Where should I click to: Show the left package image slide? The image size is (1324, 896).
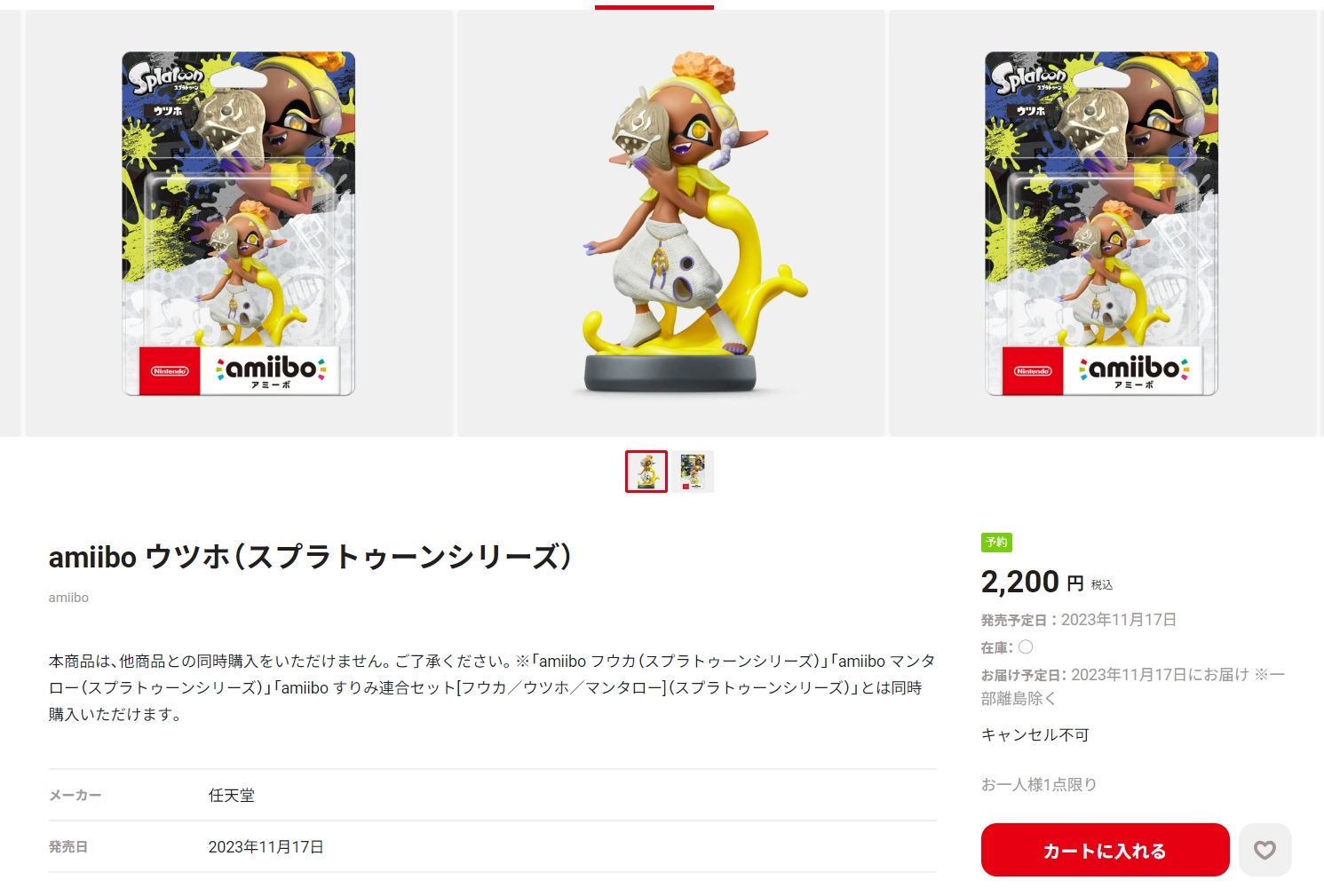(239, 223)
